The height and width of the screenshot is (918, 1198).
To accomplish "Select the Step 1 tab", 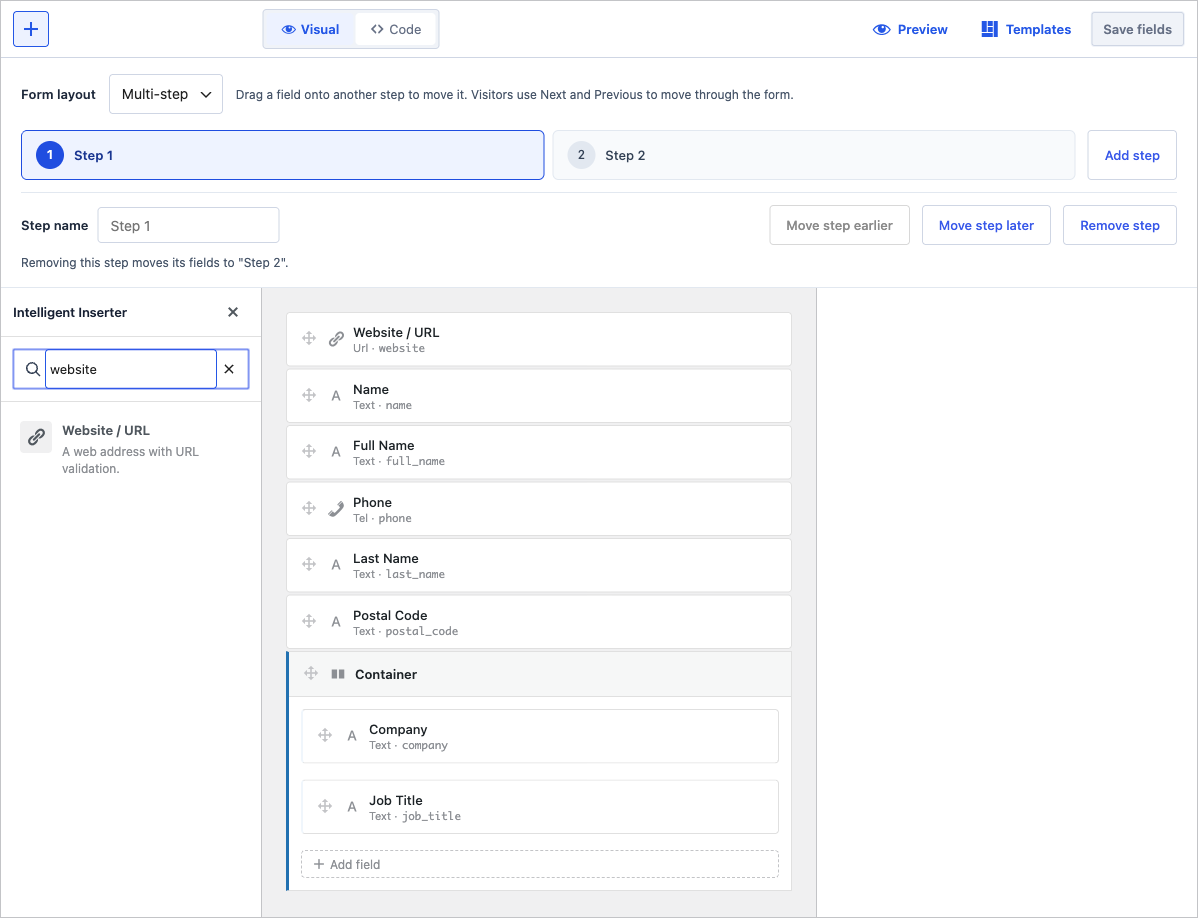I will click(x=283, y=155).
